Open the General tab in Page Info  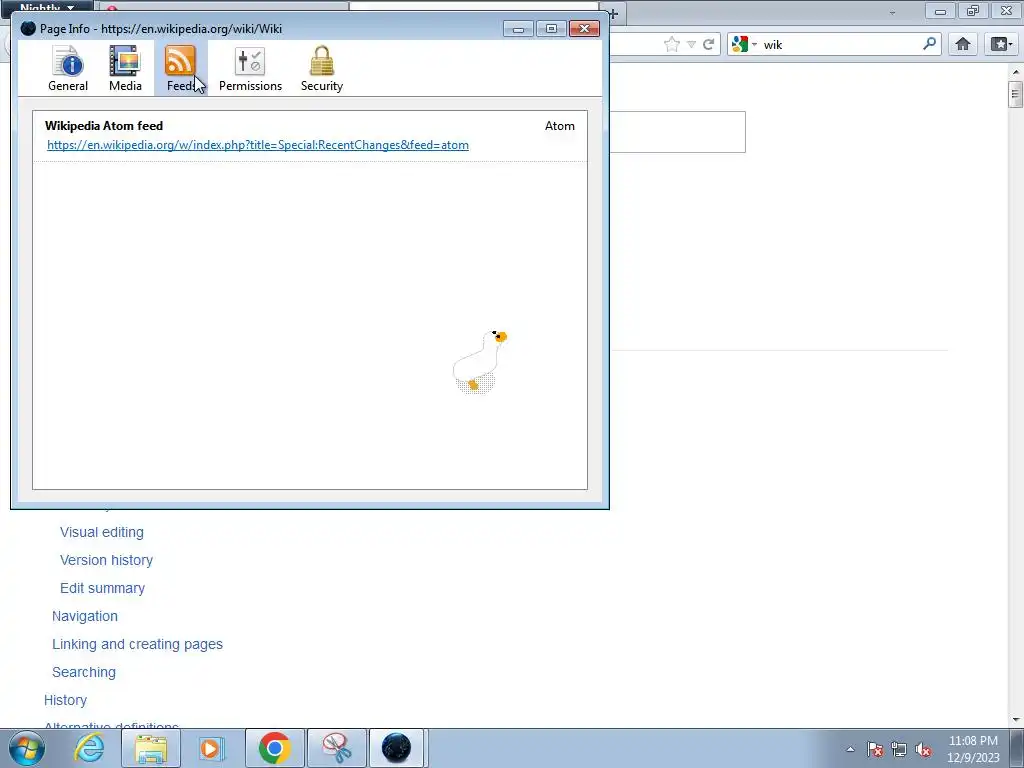point(68,69)
